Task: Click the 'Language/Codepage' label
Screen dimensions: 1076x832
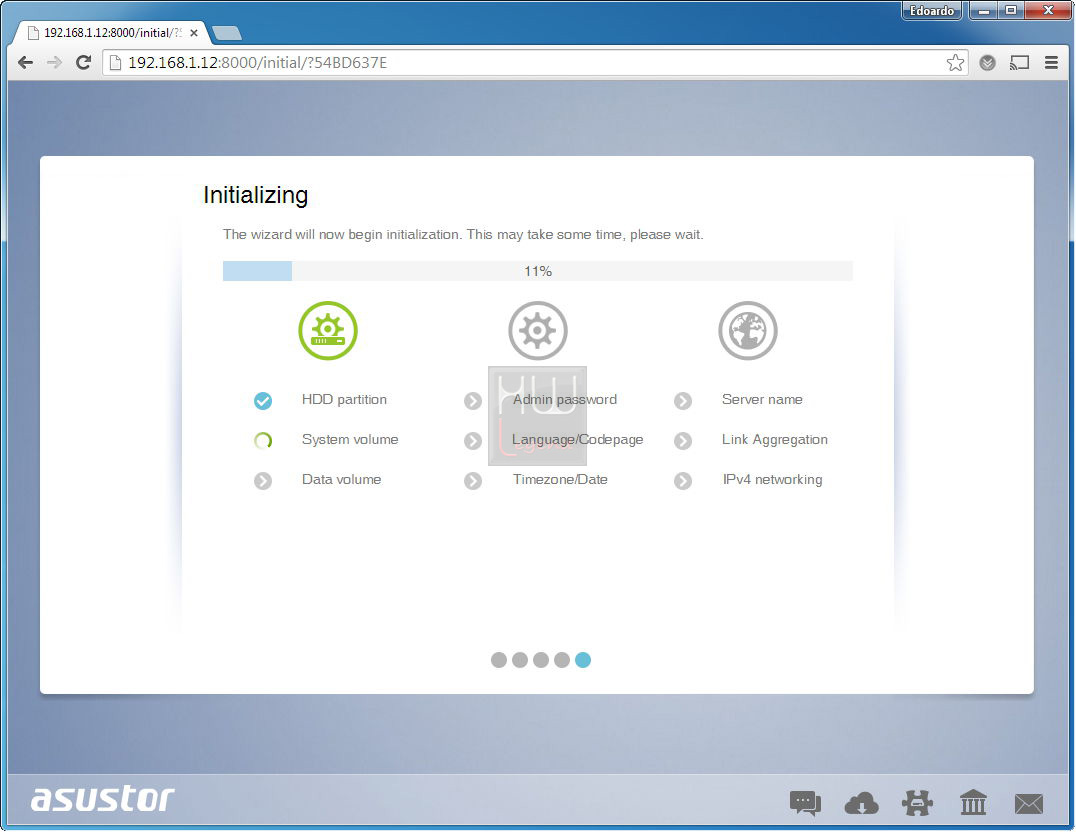Action: click(578, 439)
